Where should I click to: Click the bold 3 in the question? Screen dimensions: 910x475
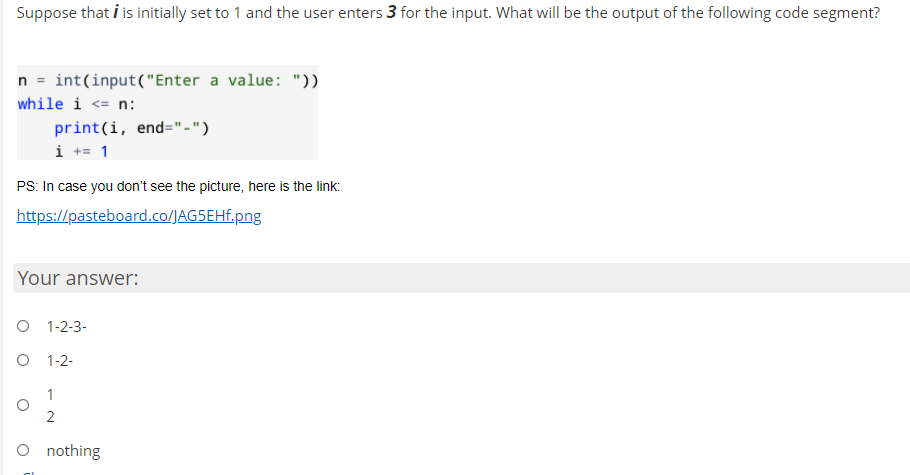click(389, 13)
